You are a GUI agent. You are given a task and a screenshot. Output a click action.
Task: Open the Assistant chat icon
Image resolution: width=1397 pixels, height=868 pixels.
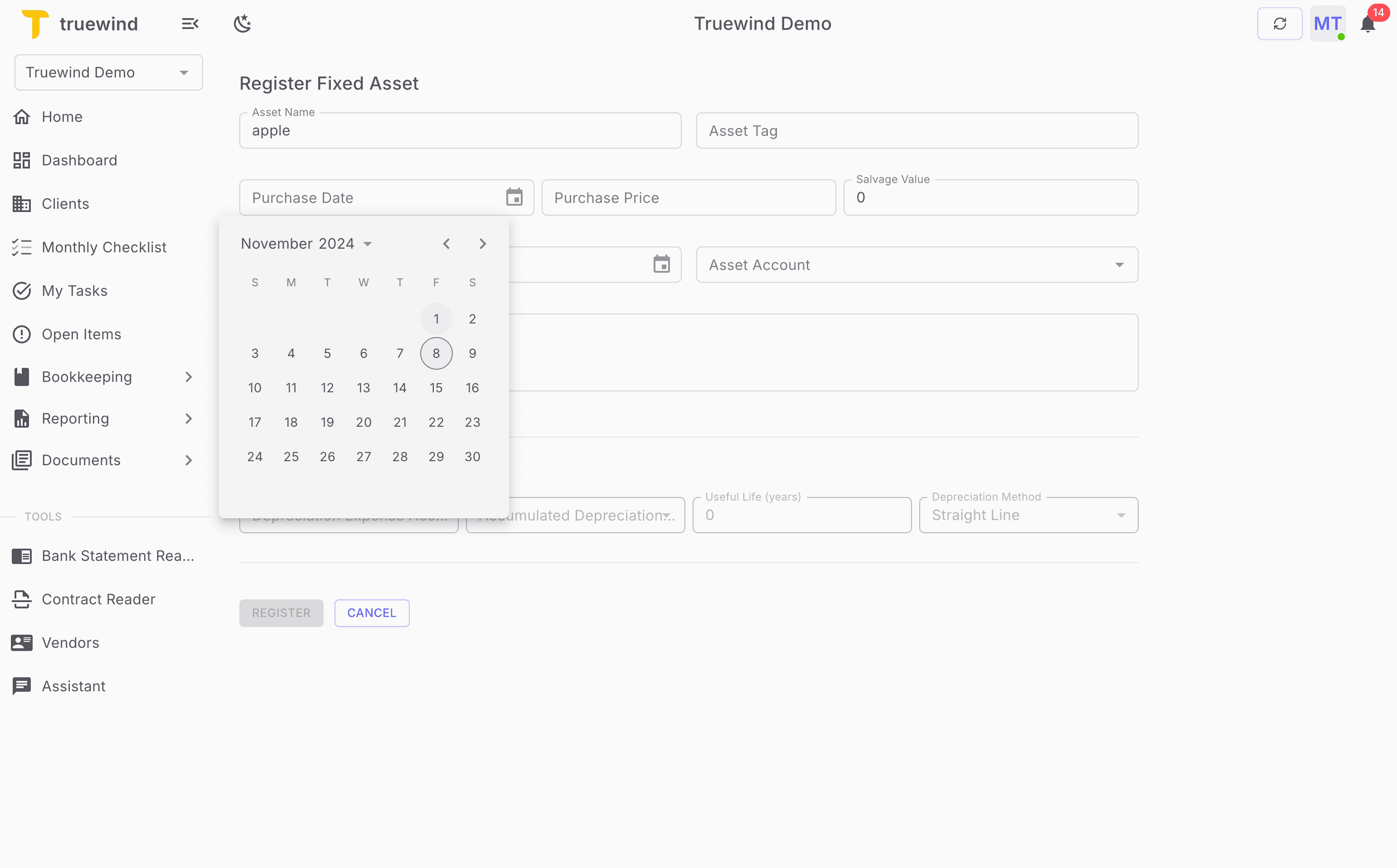22,686
